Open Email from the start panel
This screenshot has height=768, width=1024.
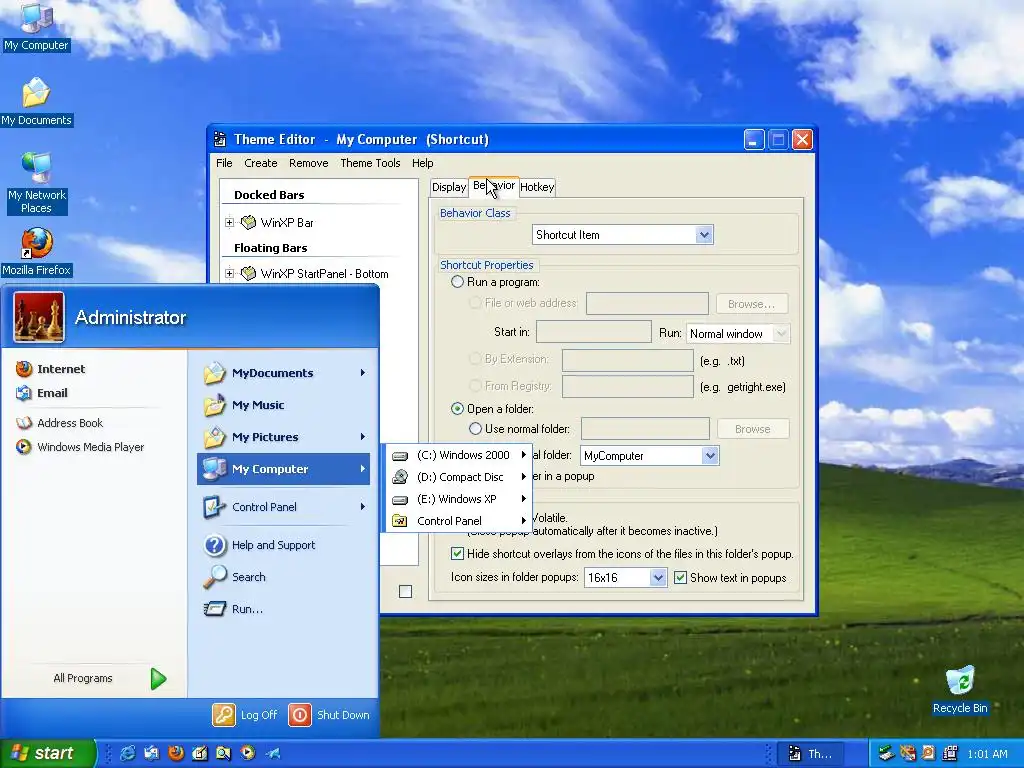click(42, 392)
